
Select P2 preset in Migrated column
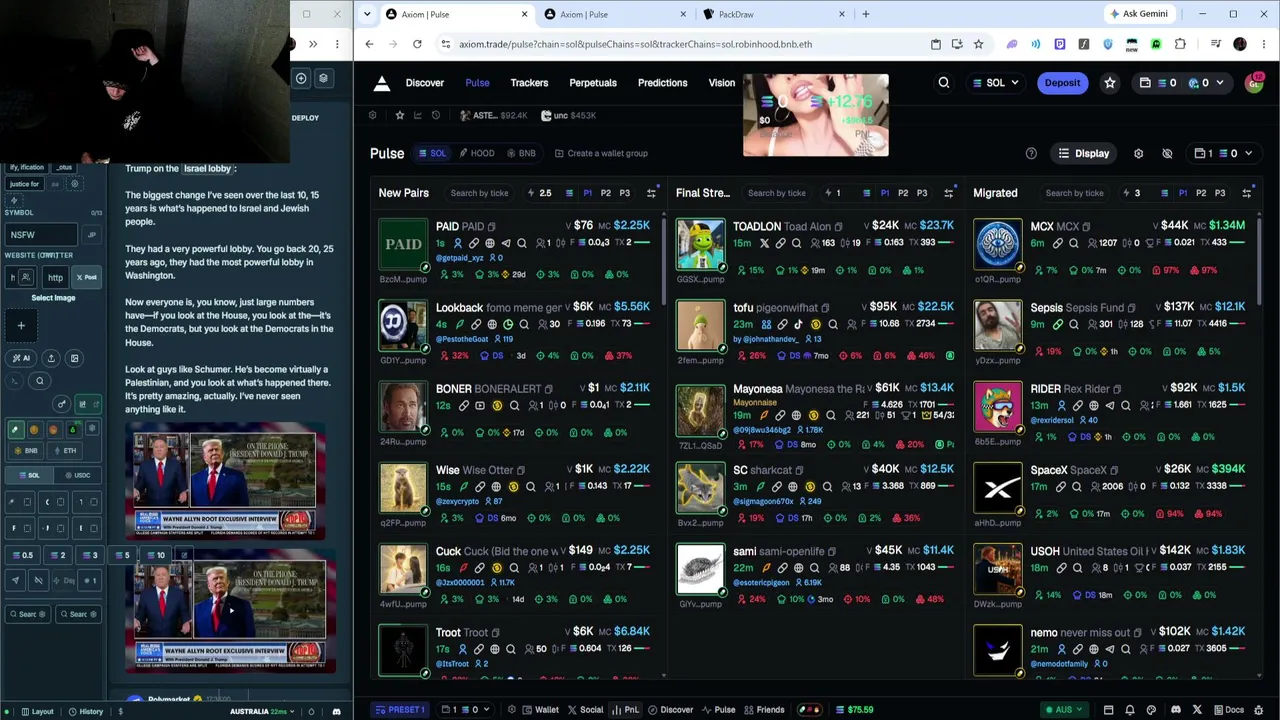tap(1201, 193)
